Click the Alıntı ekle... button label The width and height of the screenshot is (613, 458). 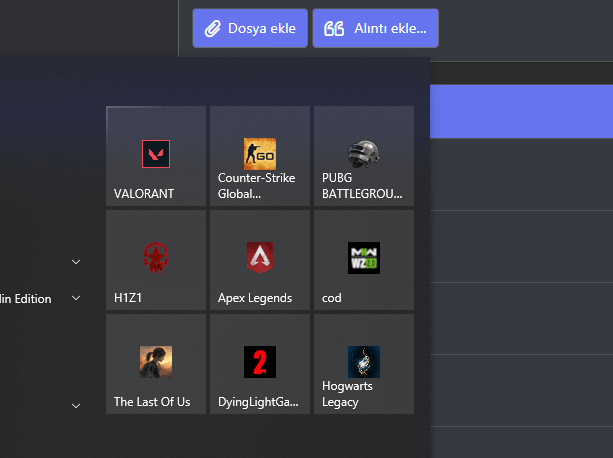click(390, 29)
